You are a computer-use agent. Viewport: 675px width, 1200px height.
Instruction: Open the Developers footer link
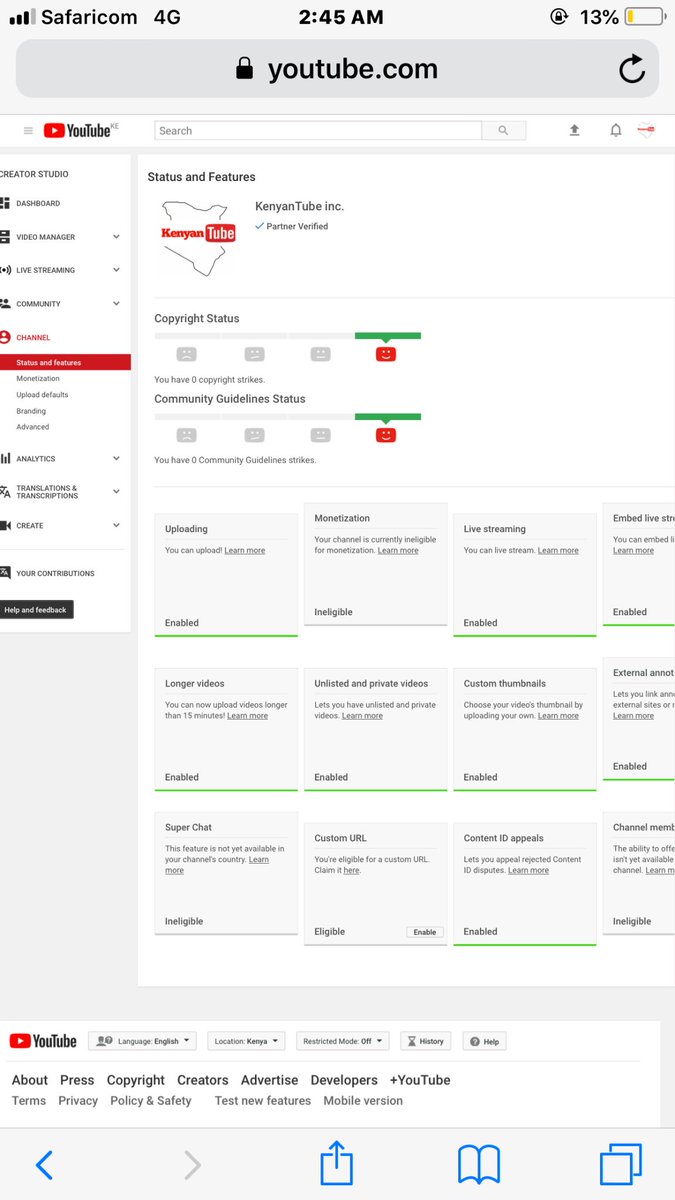344,1080
